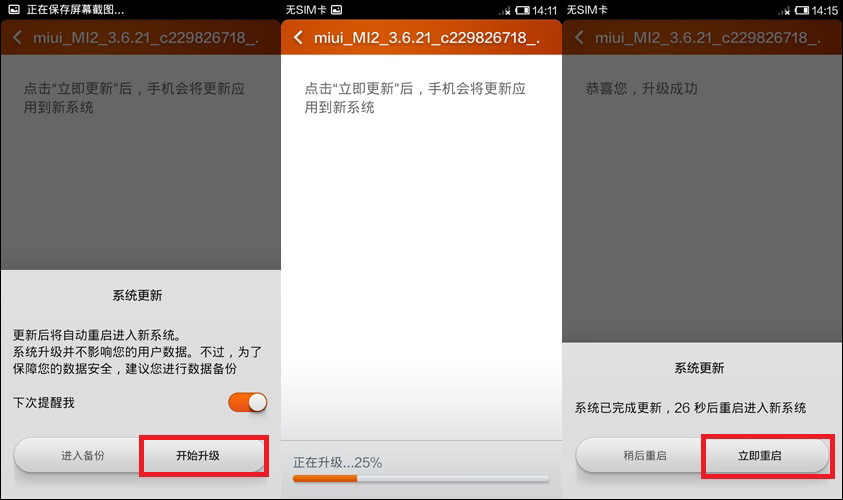Tap clock showing 14:15

(x=825, y=10)
